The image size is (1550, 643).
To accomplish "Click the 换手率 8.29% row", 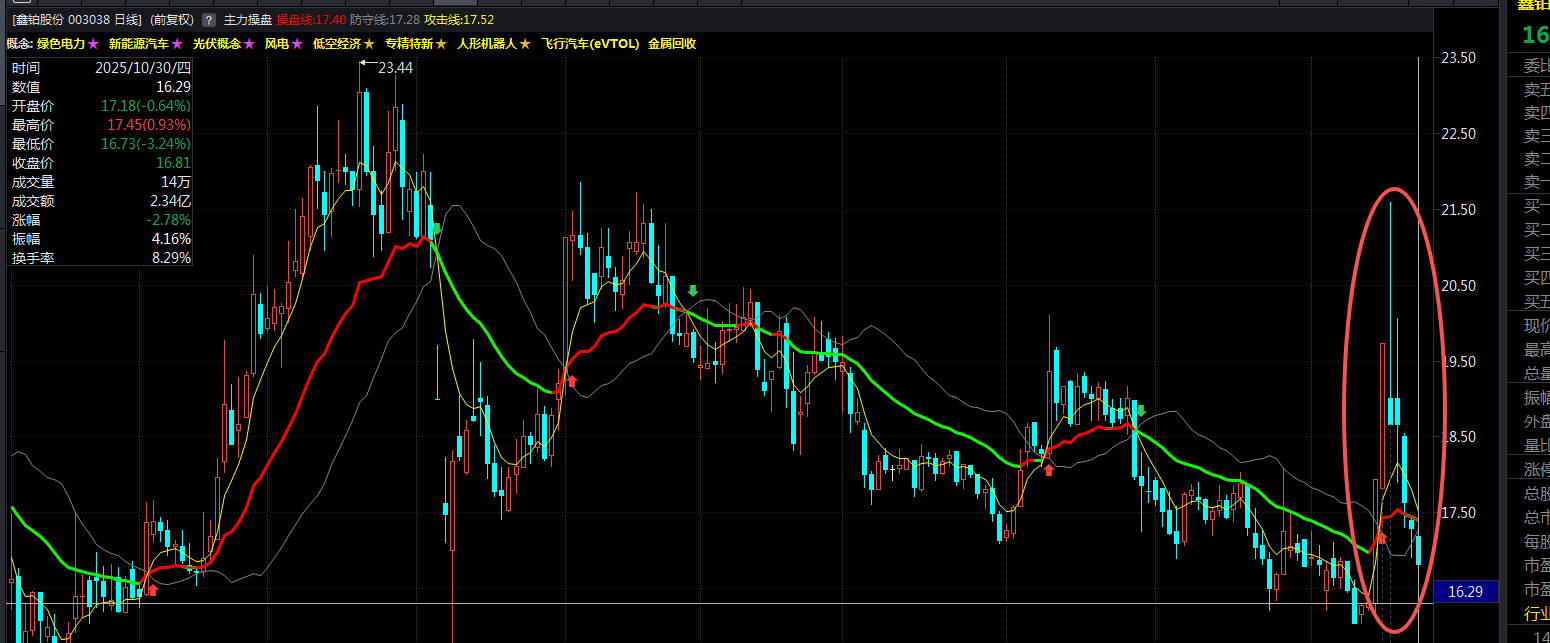I will click(101, 258).
